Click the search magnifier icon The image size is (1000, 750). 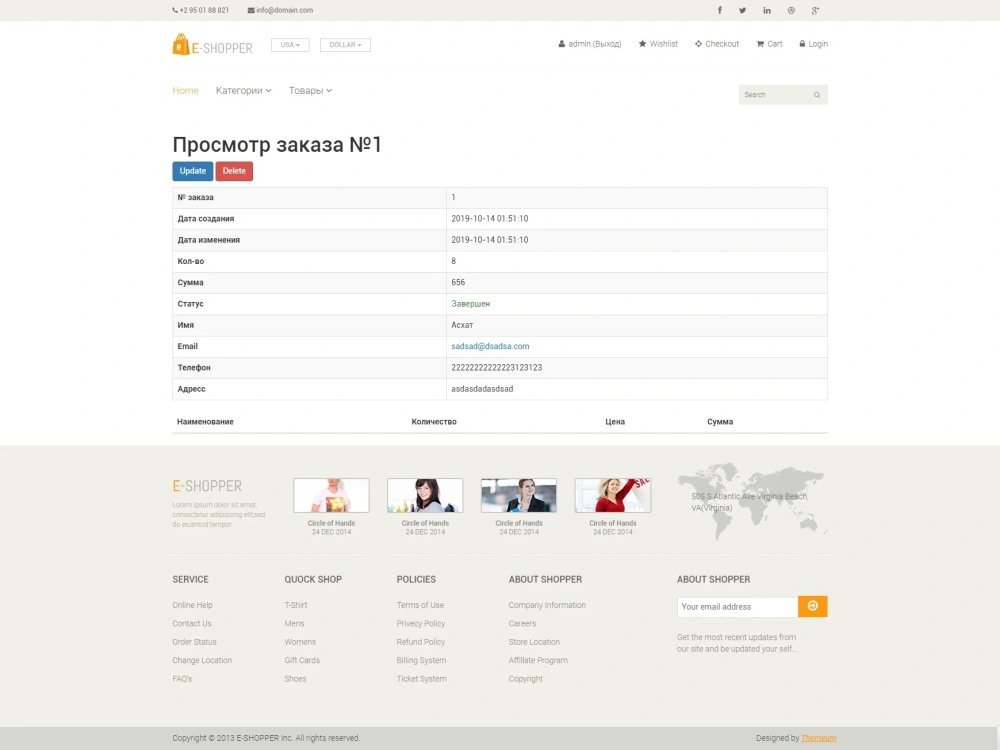pyautogui.click(x=817, y=95)
